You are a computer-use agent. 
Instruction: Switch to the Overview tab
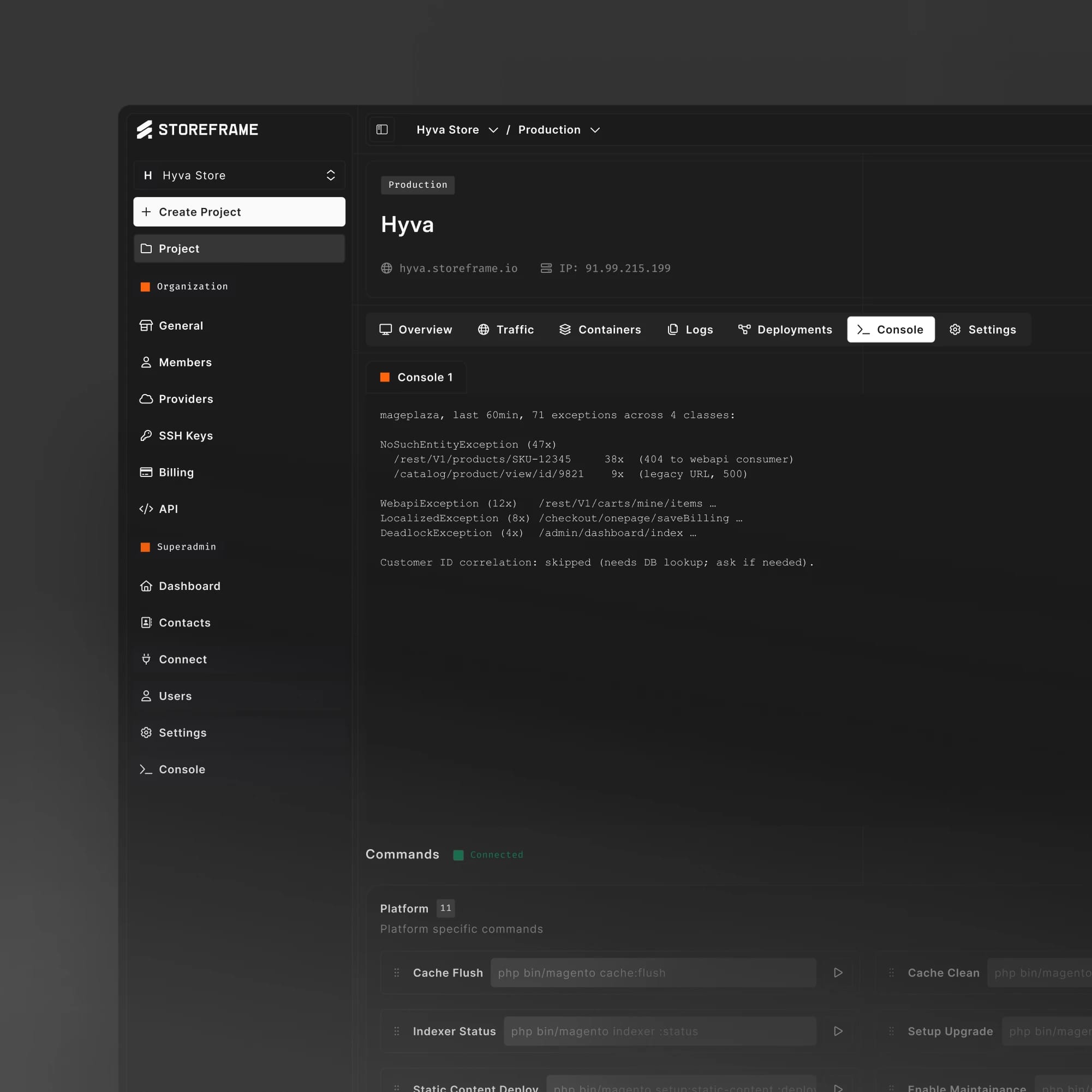click(x=415, y=330)
